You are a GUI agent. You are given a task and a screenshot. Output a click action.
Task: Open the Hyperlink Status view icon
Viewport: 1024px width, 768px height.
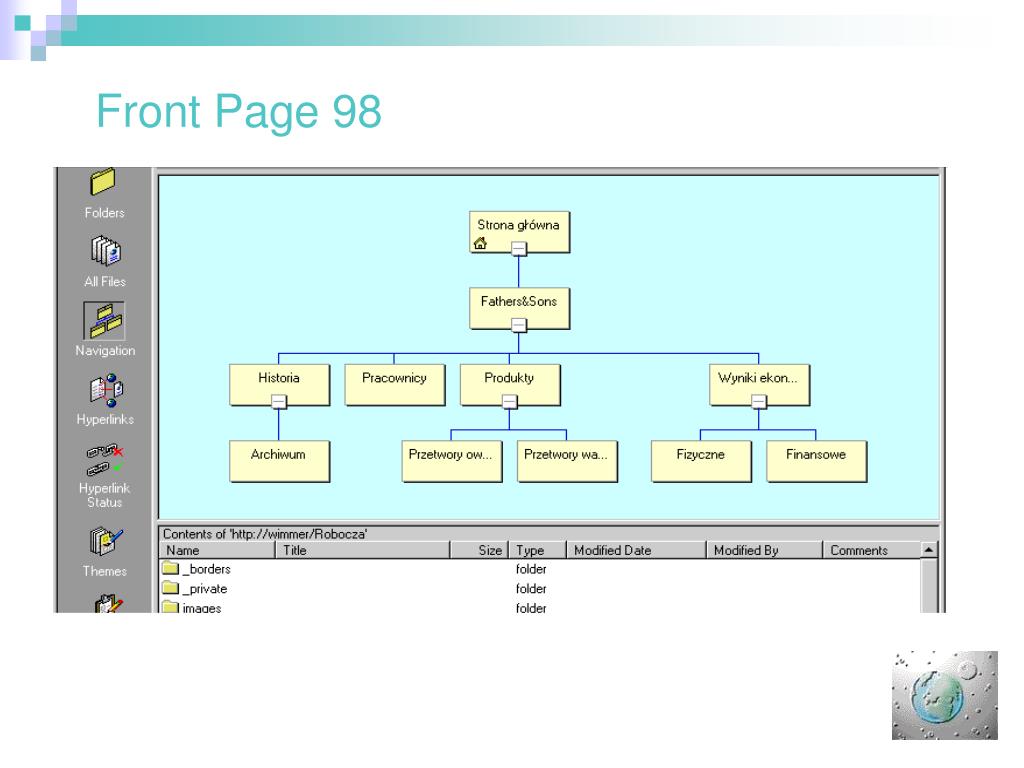click(x=104, y=461)
